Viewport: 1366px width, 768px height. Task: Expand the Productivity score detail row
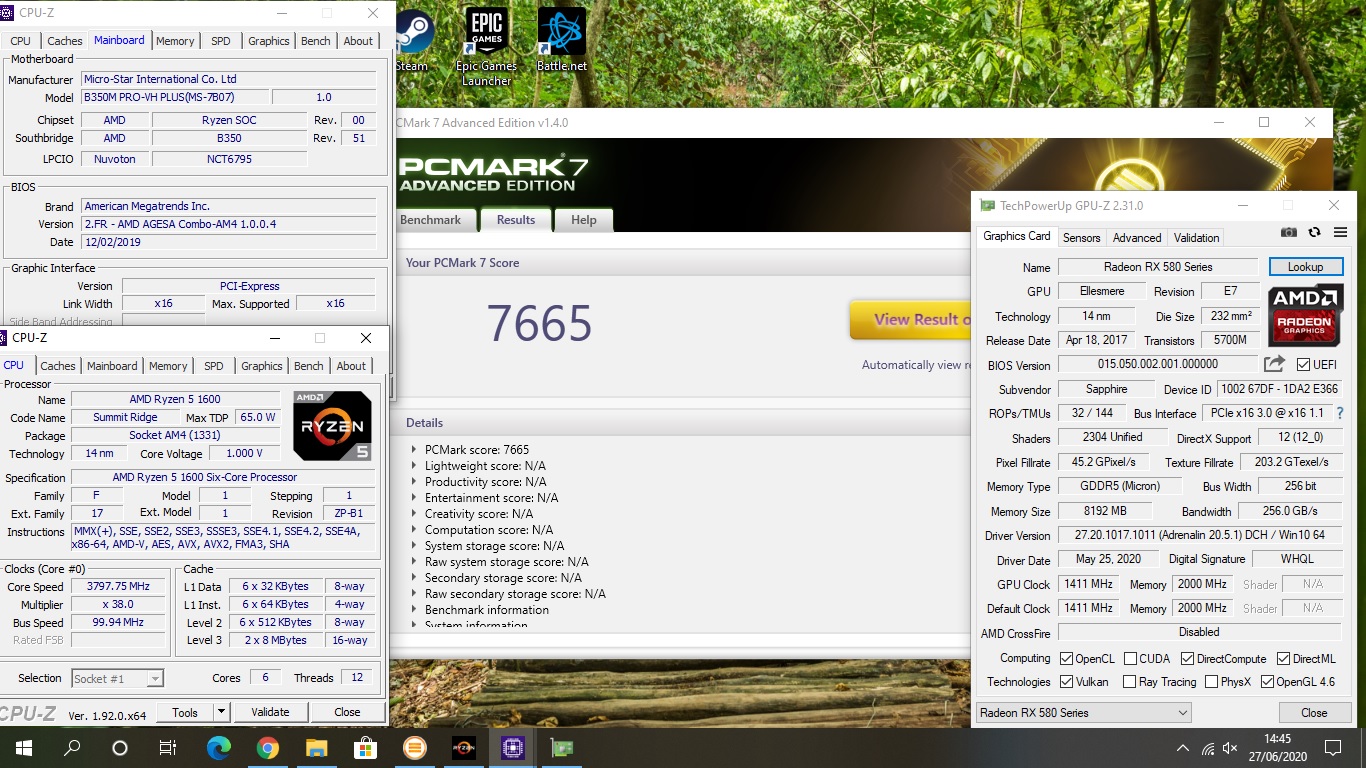click(x=415, y=482)
